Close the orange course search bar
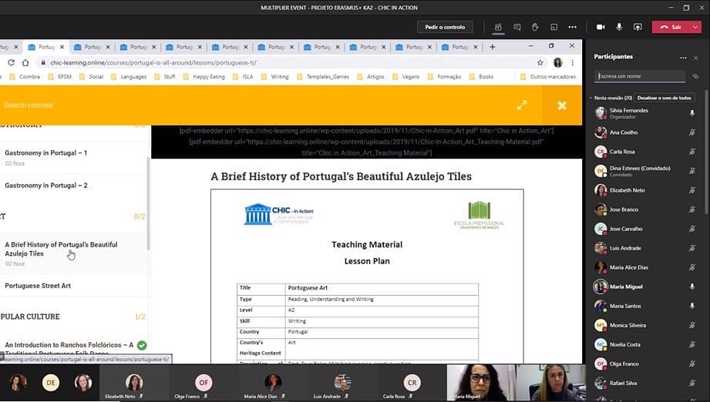The height and width of the screenshot is (402, 710). [x=562, y=105]
